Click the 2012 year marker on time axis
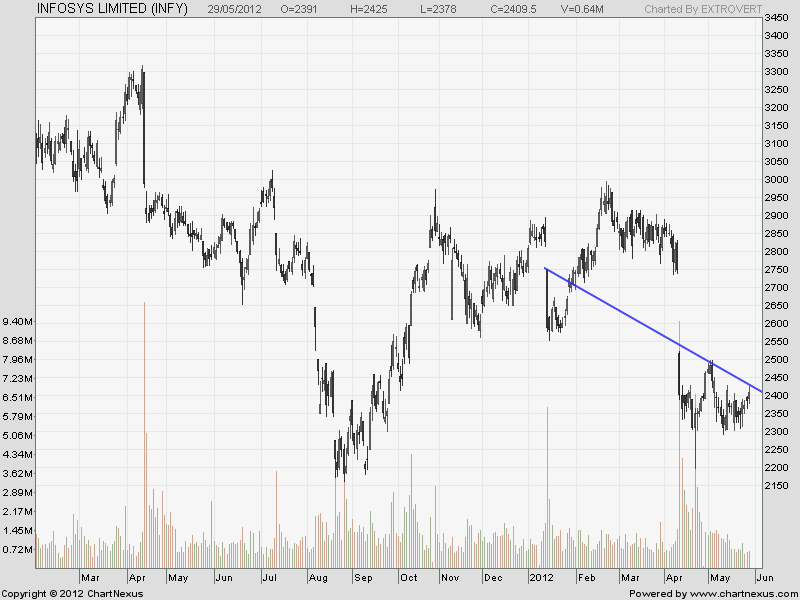 [541, 578]
